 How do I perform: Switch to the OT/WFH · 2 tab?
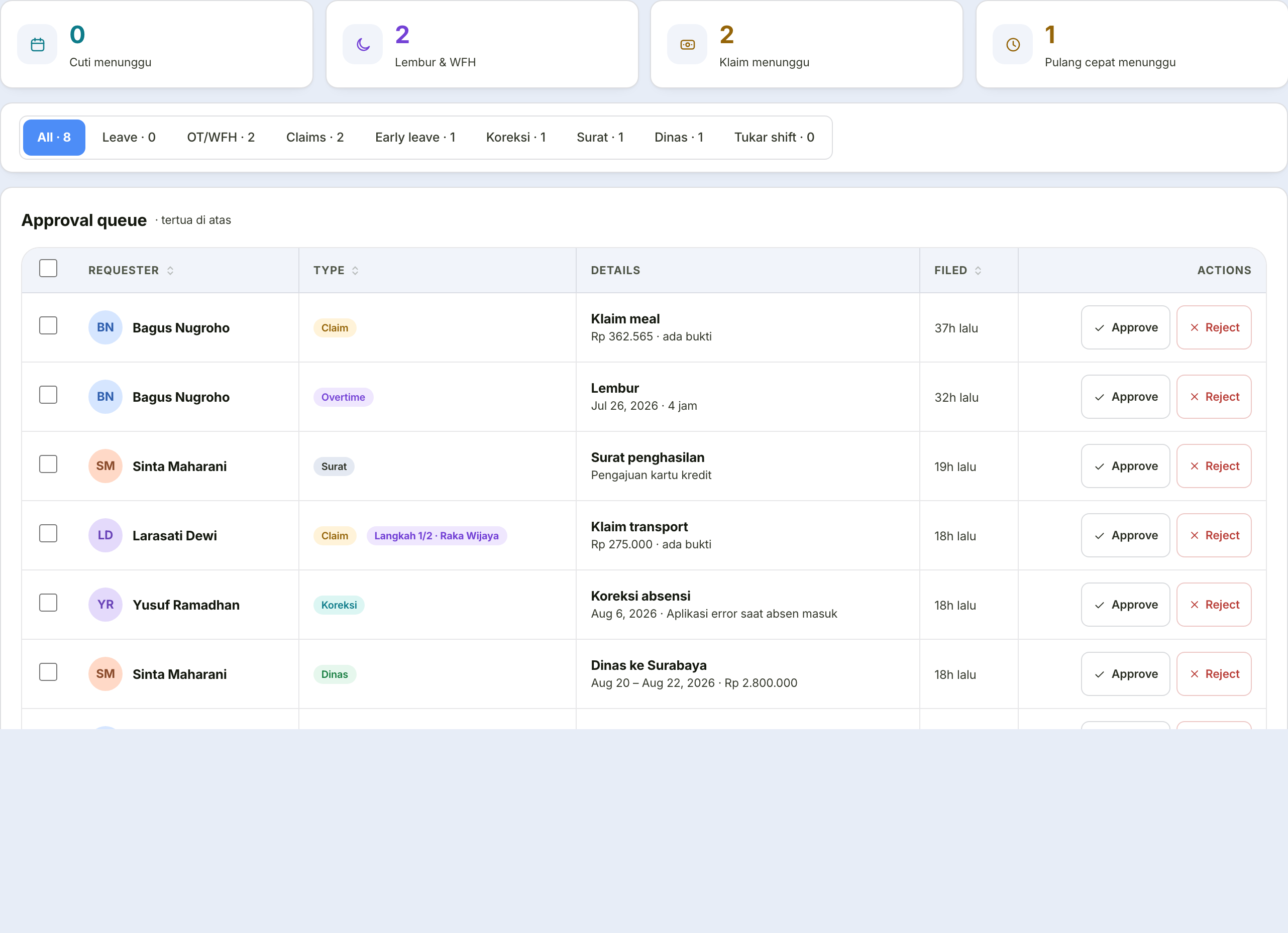point(221,138)
